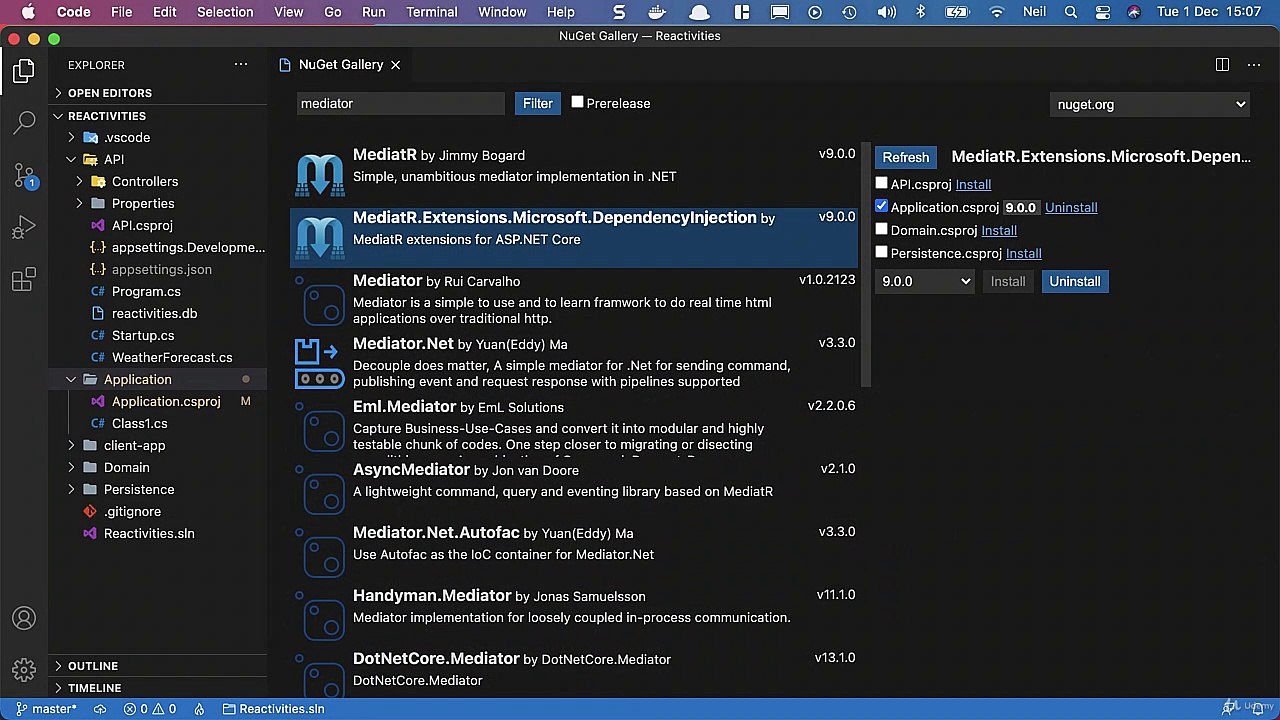Open the Terminal menu
1280x720 pixels.
click(432, 12)
